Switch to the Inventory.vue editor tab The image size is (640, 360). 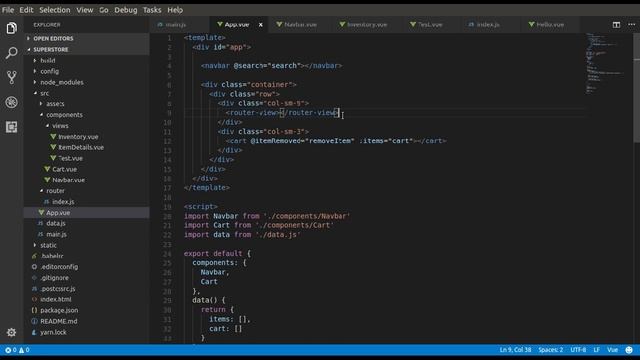pos(367,25)
